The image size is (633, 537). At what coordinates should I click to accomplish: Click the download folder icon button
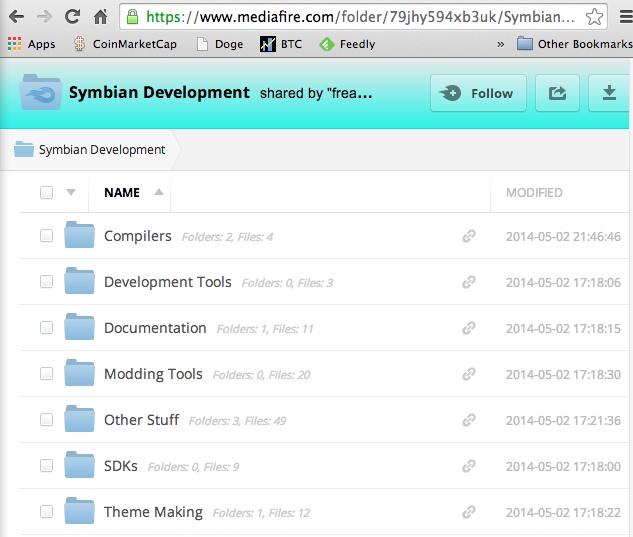[609, 93]
